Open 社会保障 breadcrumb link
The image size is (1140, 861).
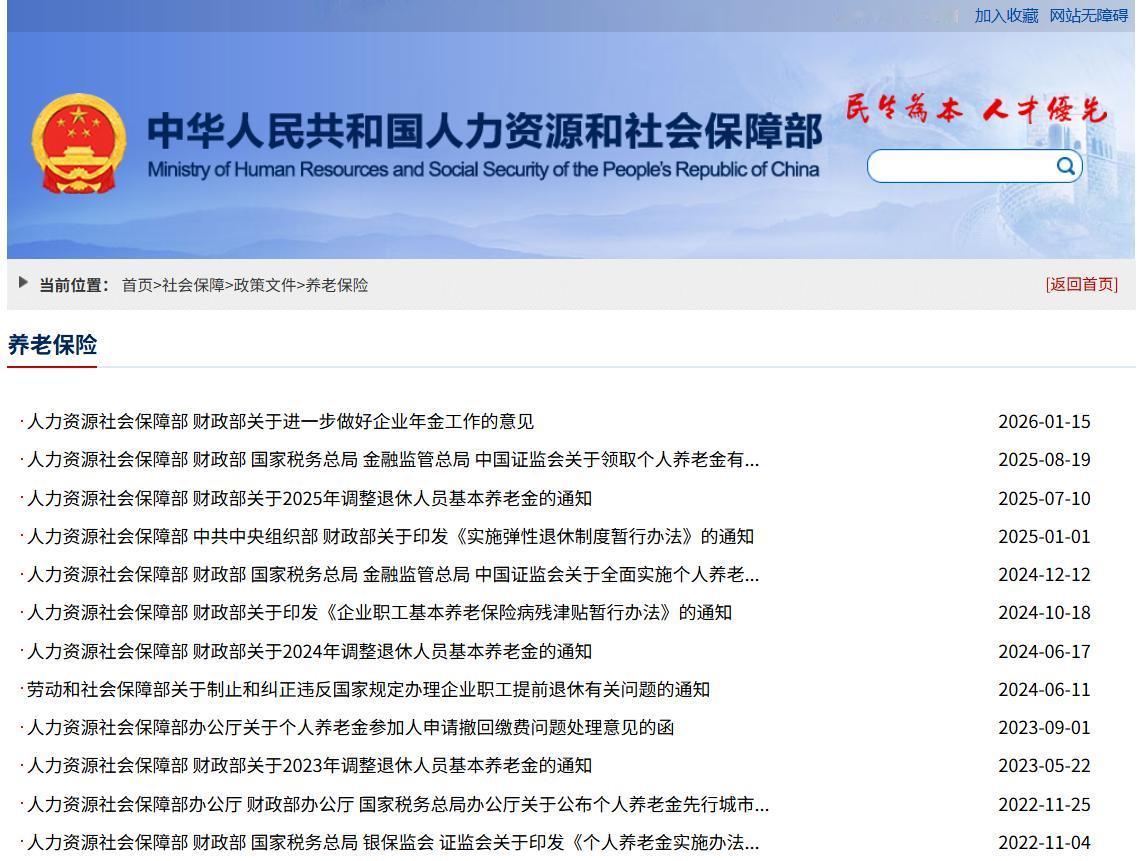[193, 285]
